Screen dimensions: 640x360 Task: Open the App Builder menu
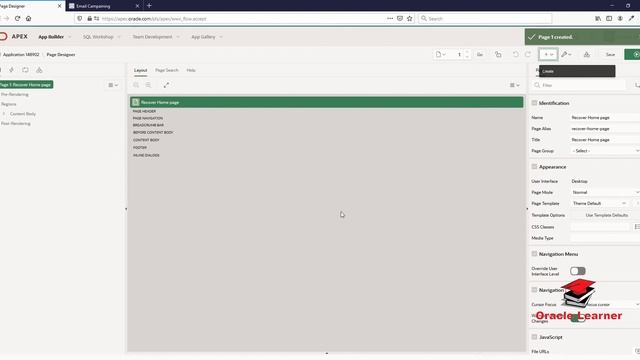[x=55, y=37]
